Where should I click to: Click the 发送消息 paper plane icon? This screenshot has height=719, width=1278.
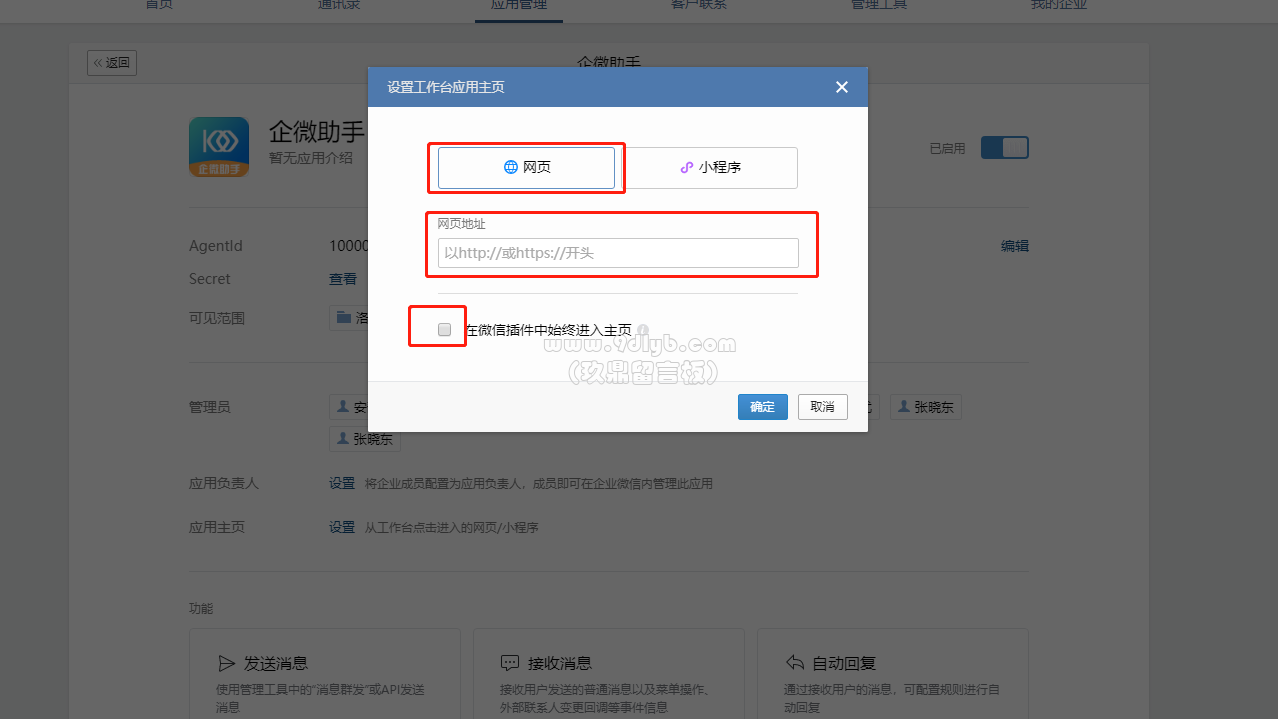click(226, 663)
